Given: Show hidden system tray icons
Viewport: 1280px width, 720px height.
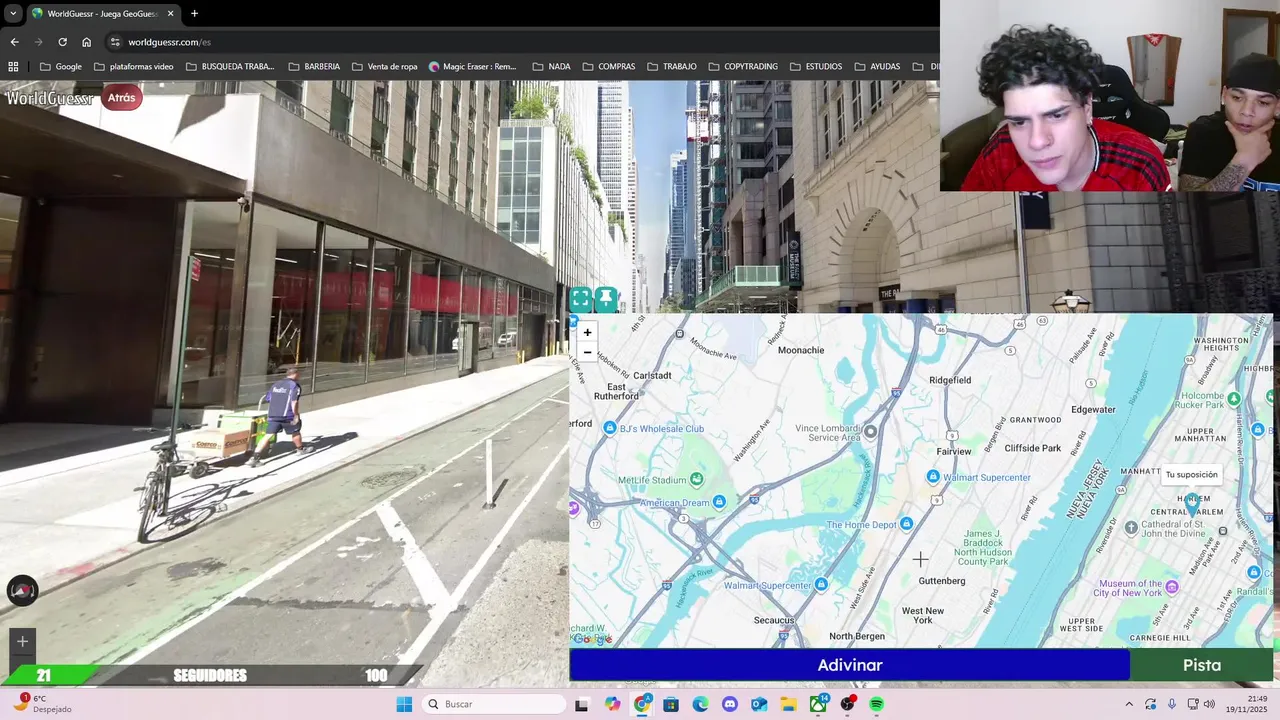Looking at the screenshot, I should (x=1129, y=704).
